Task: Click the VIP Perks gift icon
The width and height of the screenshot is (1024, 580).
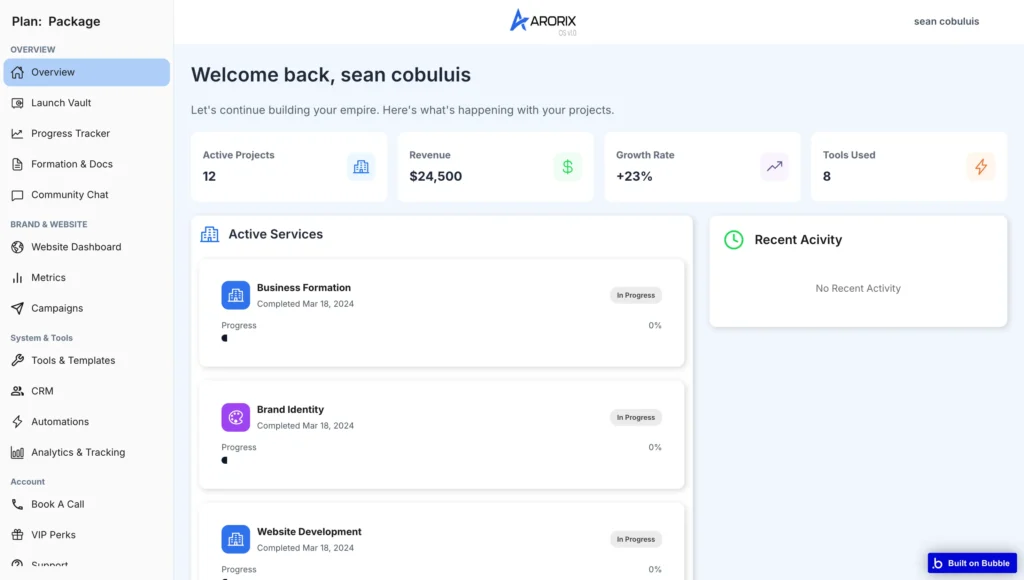Action: [18, 535]
